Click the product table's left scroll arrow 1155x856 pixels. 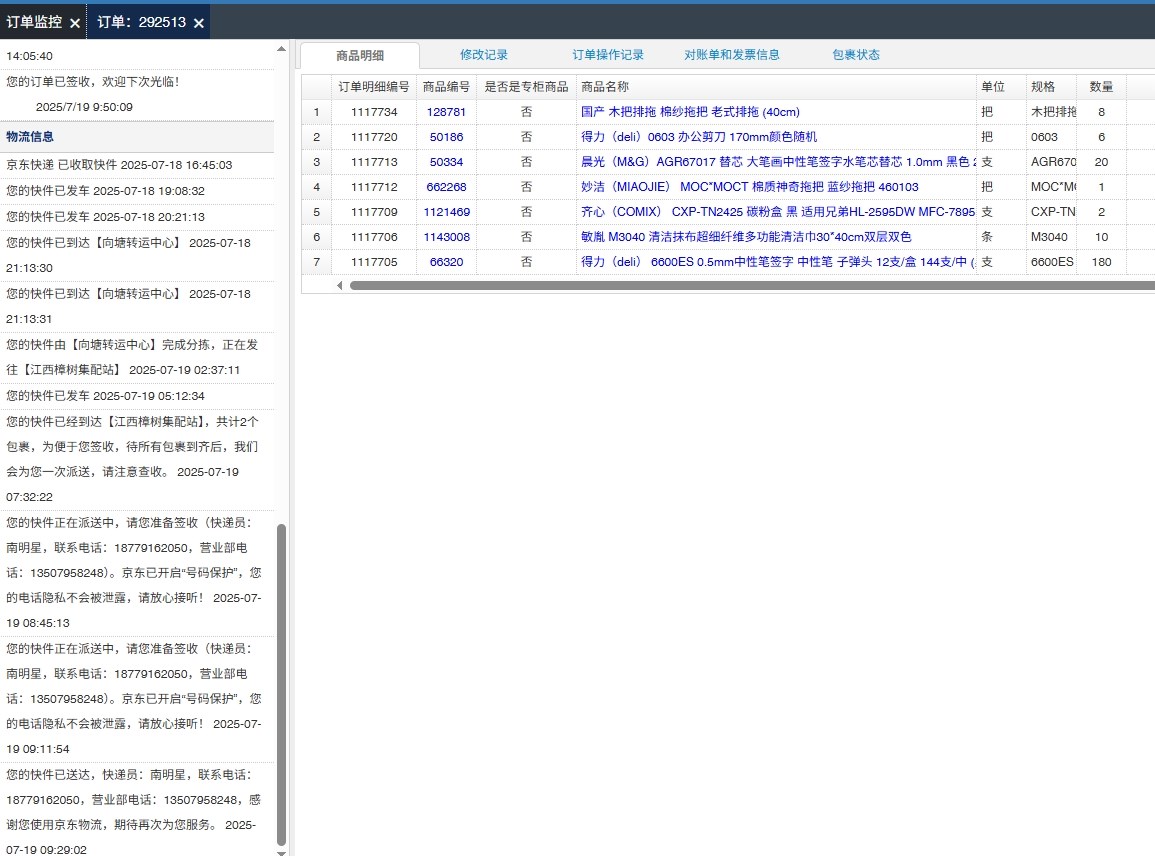339,285
